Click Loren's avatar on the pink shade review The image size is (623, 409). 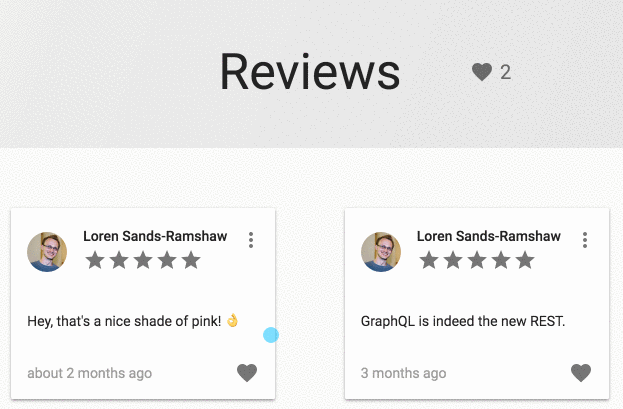click(x=47, y=252)
